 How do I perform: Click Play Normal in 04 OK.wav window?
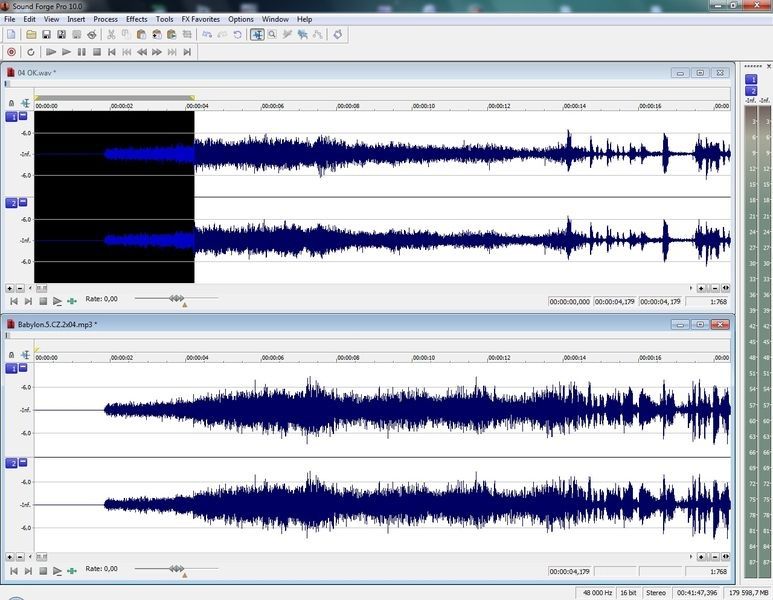pos(57,301)
